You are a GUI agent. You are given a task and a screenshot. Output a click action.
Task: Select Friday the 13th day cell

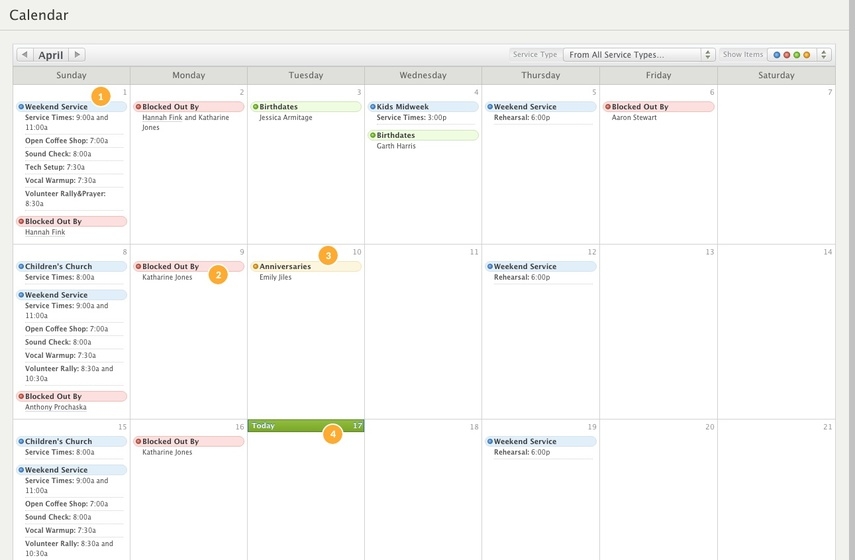point(659,332)
